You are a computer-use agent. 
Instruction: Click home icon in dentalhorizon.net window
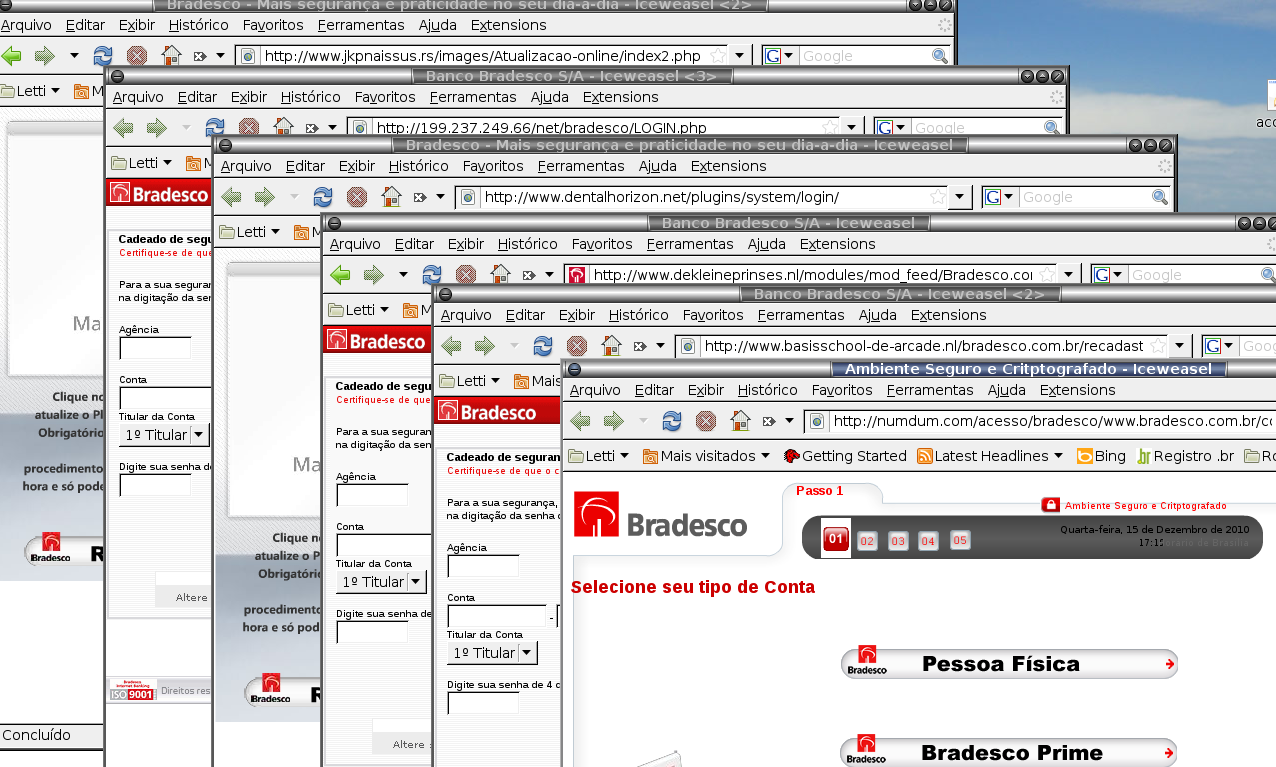[391, 197]
